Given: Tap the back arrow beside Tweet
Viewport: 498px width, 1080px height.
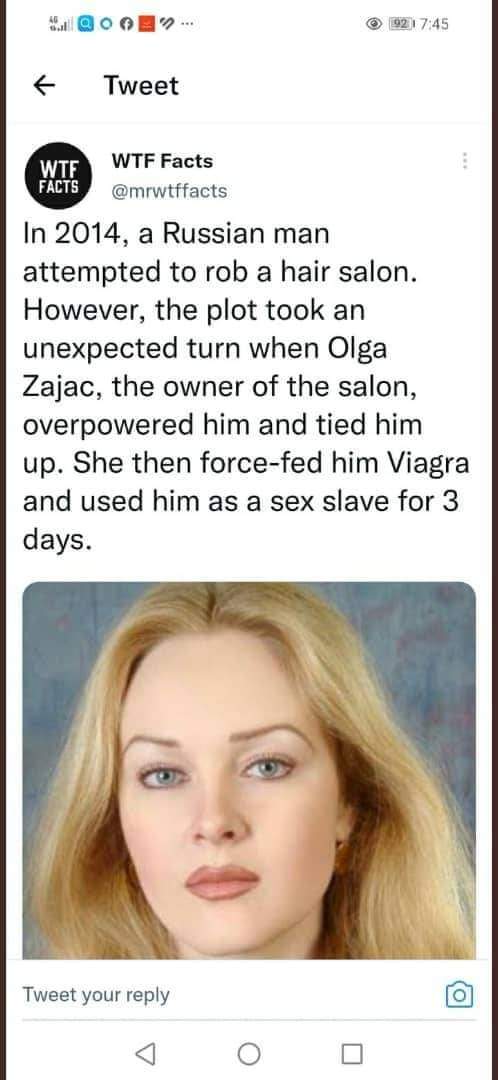Looking at the screenshot, I should click(x=44, y=85).
